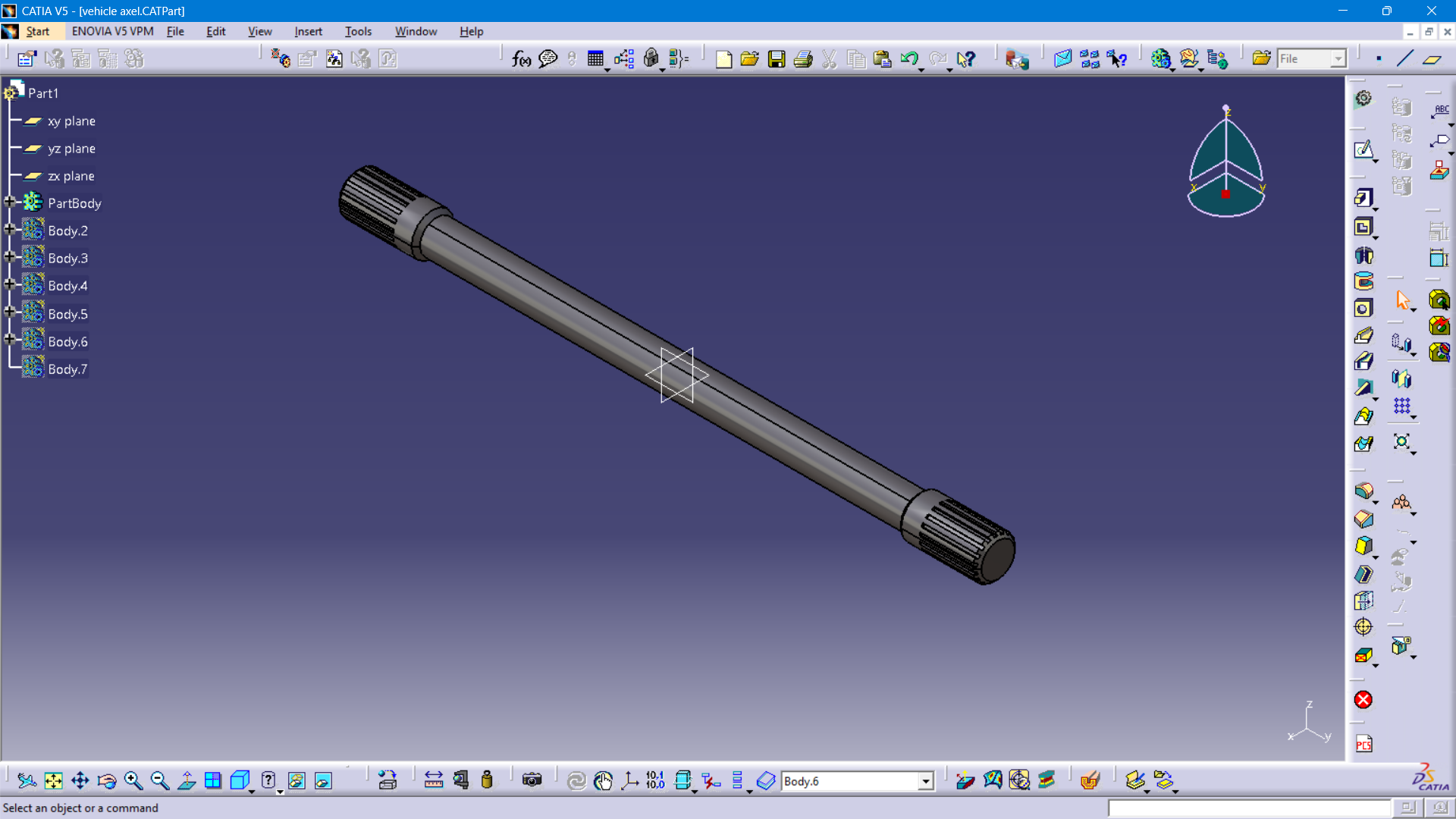The height and width of the screenshot is (819, 1456).
Task: Expand the PartBody tree node
Action: 10,202
